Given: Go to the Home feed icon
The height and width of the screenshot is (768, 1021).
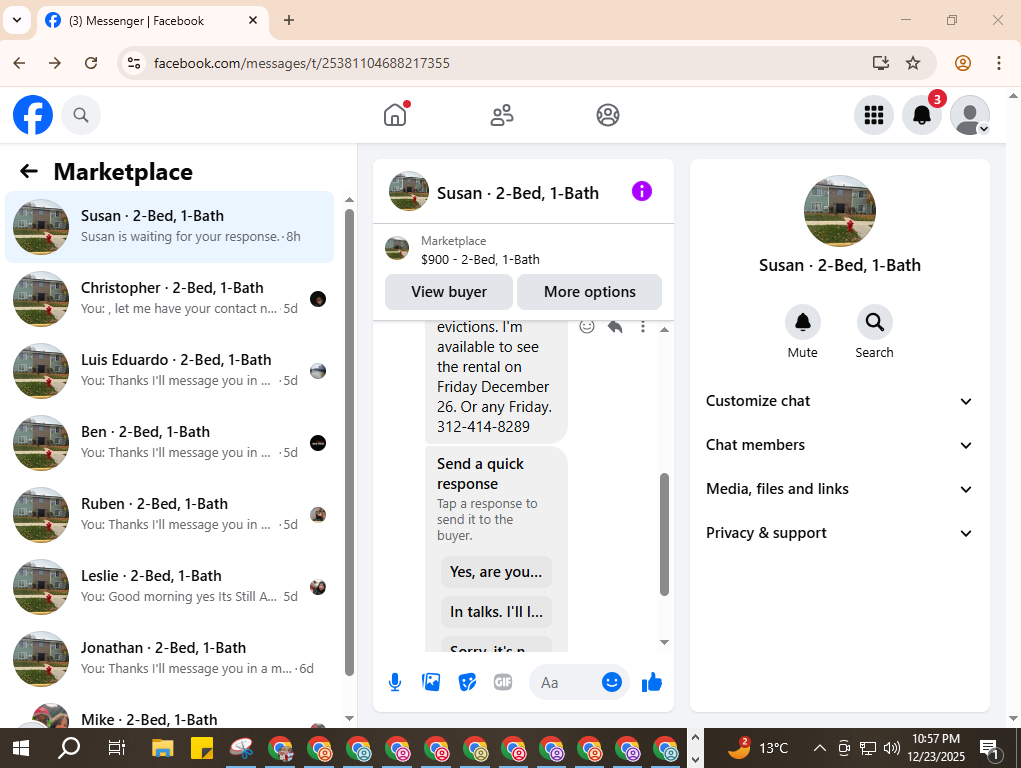Looking at the screenshot, I should click(395, 115).
